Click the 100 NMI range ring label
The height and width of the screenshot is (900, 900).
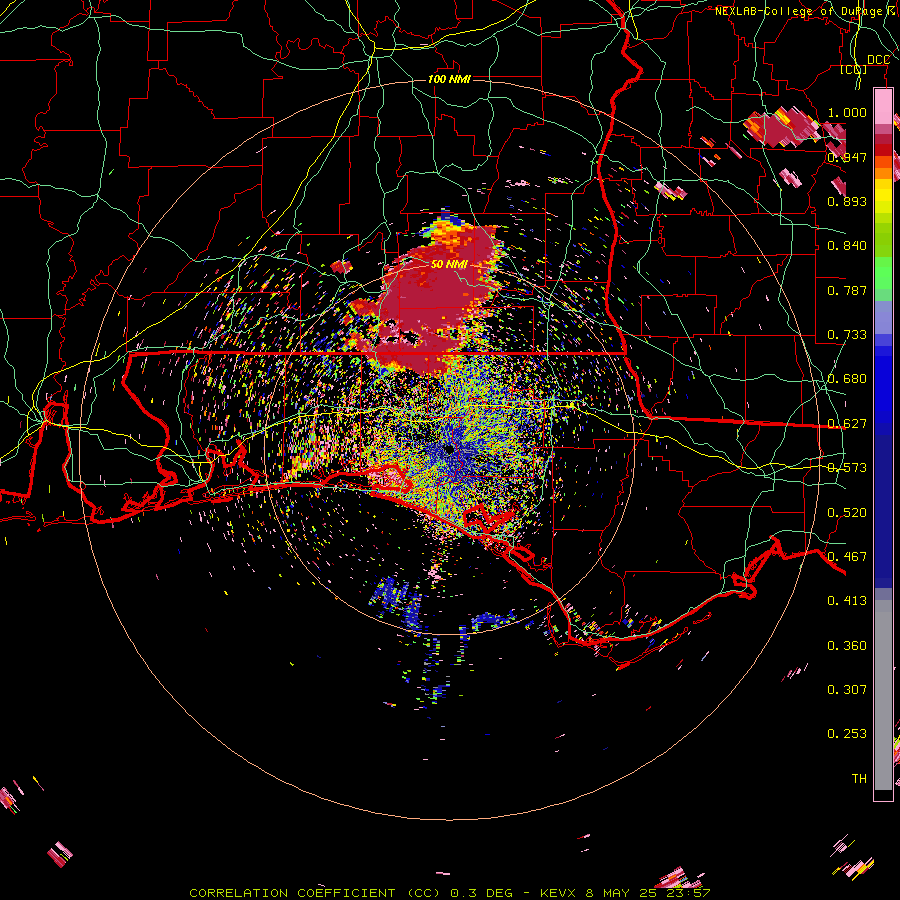tap(449, 79)
